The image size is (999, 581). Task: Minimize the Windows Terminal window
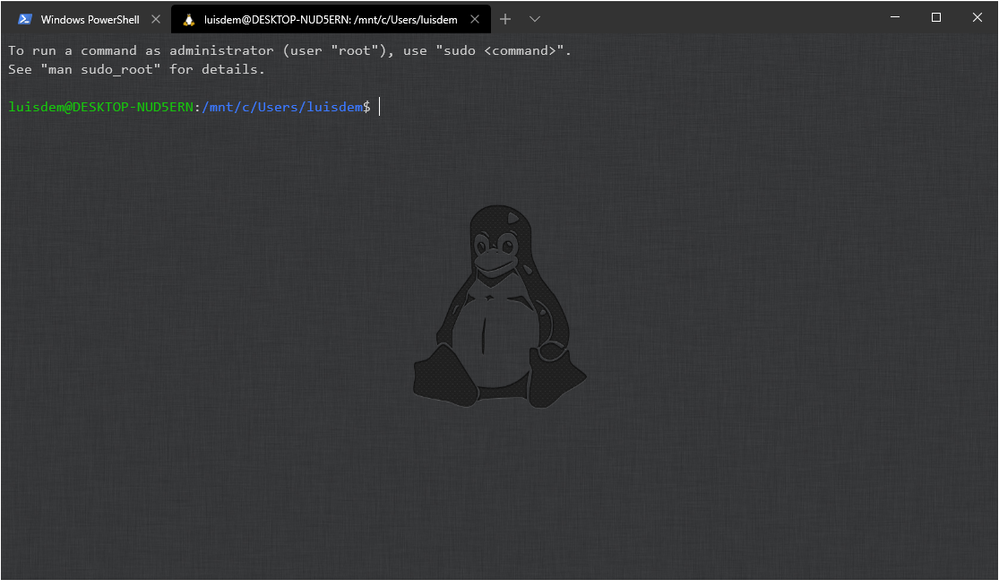pyautogui.click(x=895, y=17)
